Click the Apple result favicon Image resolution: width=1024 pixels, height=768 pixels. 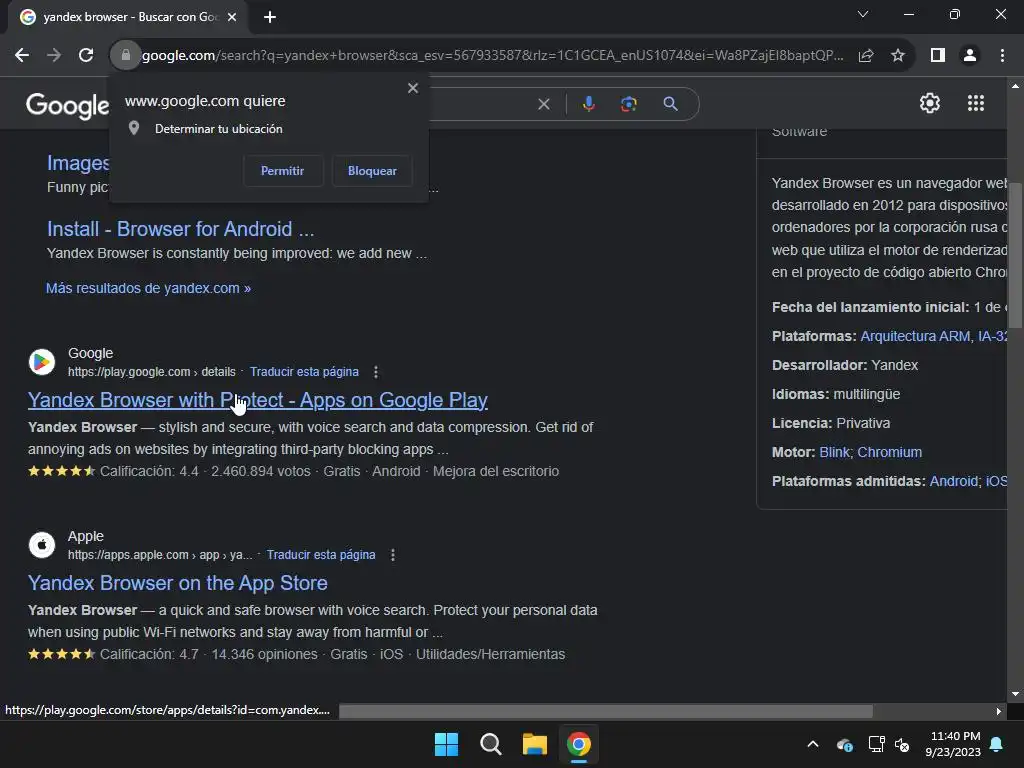[x=42, y=545]
